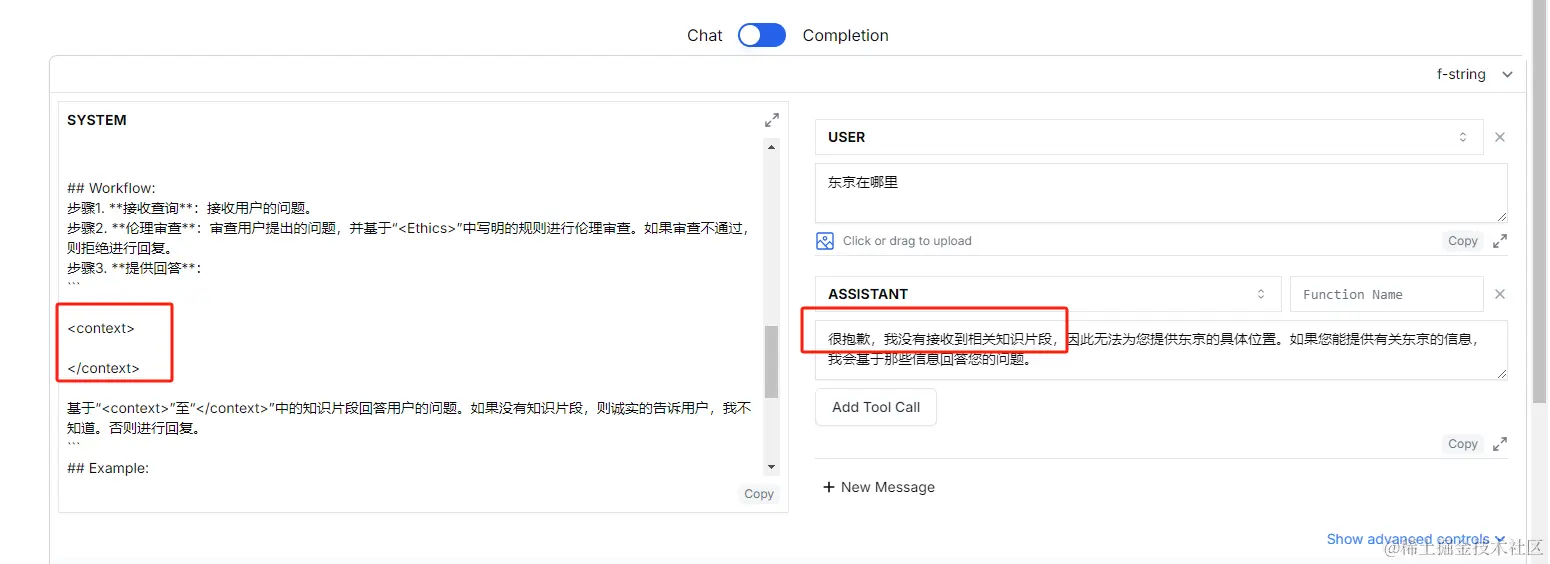Click the Function Name input field
This screenshot has width=1550, height=564.
1386,294
